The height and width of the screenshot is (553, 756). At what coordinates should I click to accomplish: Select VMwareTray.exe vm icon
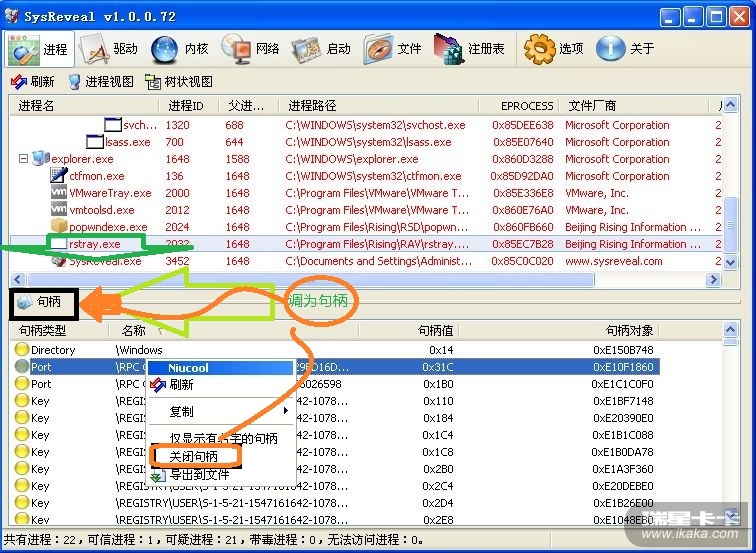[x=59, y=192]
